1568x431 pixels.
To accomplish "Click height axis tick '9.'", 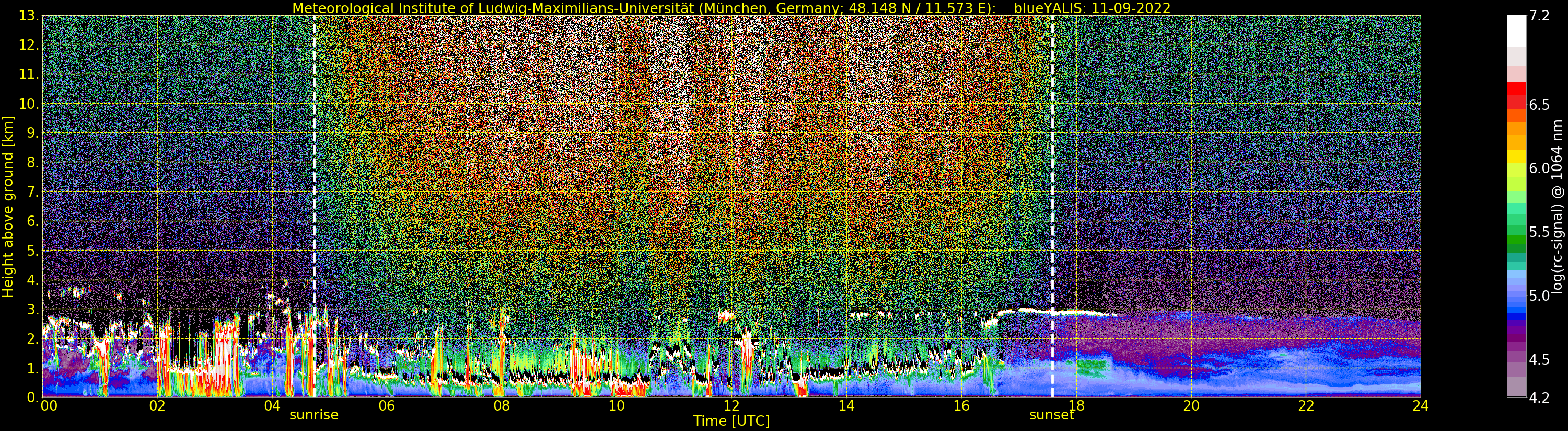I will coord(33,133).
